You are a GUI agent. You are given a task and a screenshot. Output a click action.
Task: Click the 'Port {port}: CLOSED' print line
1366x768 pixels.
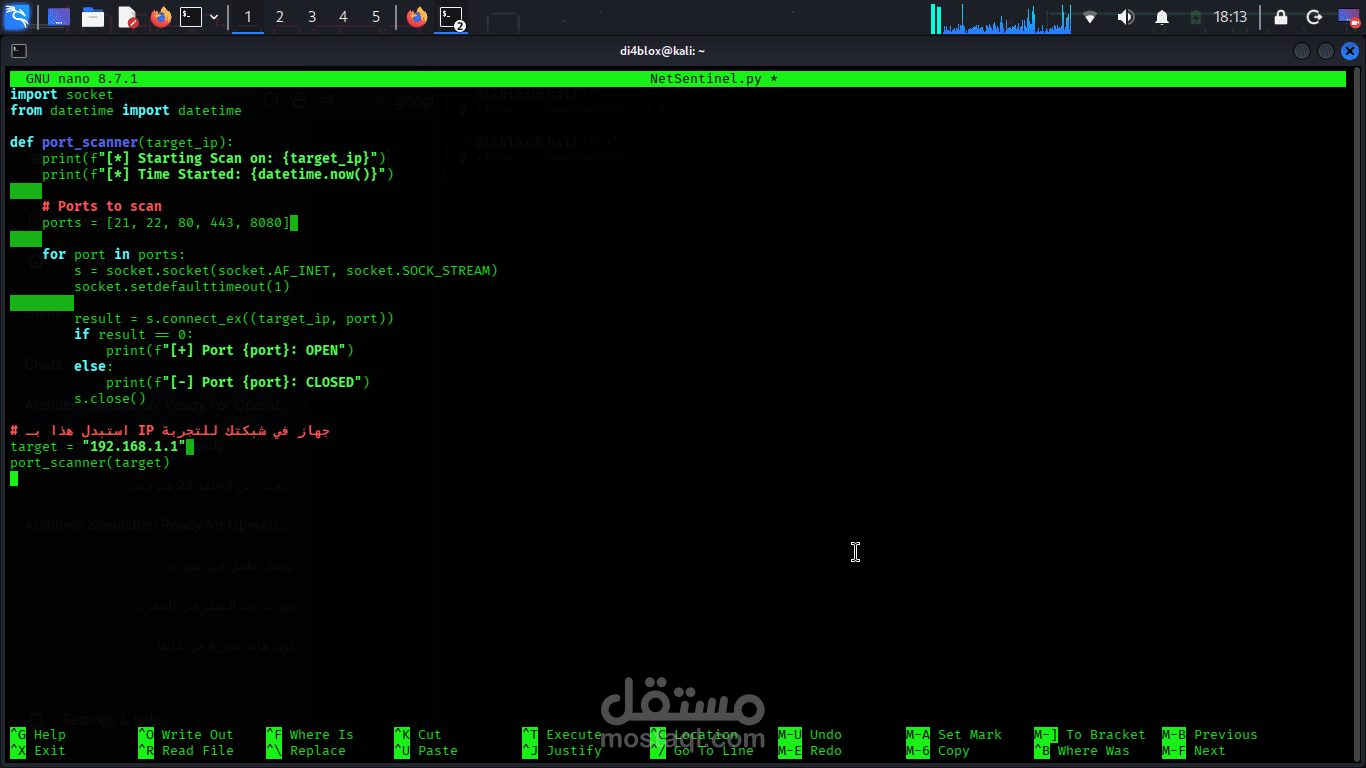[x=238, y=382]
